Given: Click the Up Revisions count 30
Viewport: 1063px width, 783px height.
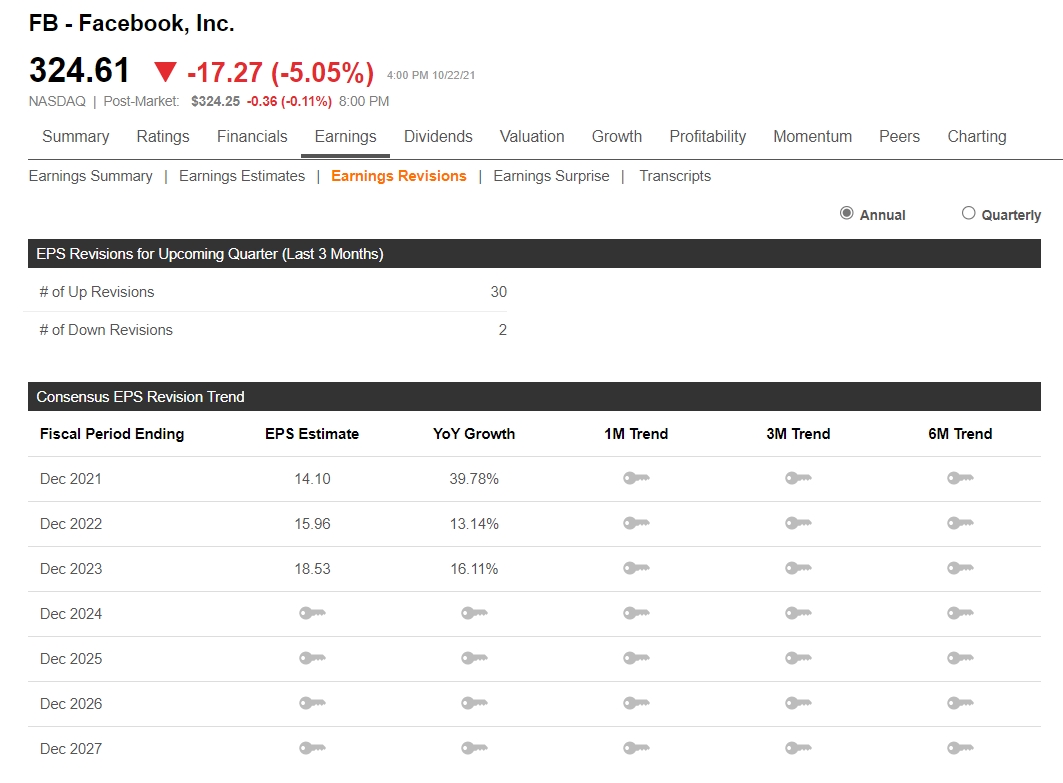Looking at the screenshot, I should click(x=498, y=292).
